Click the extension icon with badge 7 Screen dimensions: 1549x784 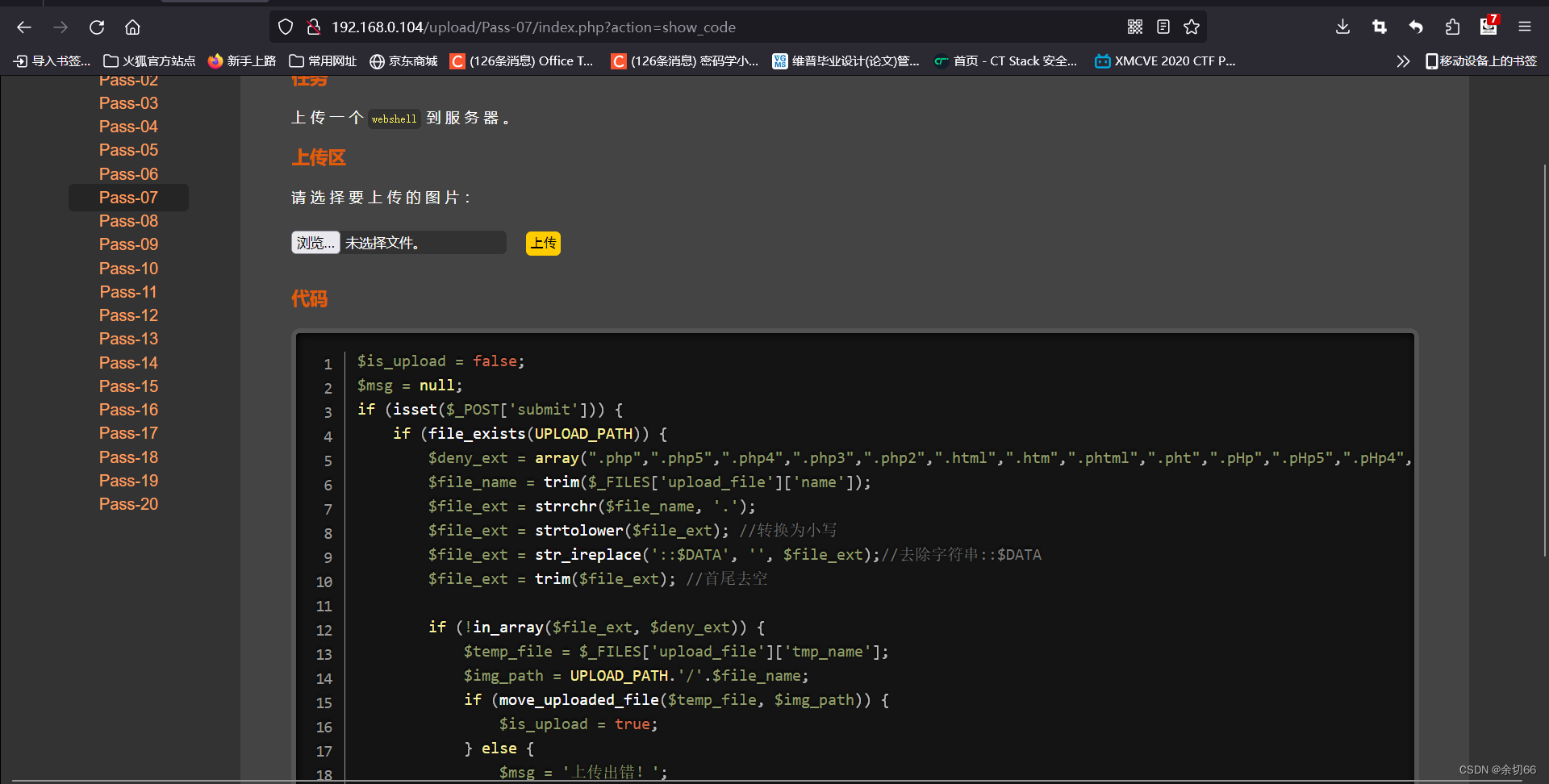click(1488, 27)
